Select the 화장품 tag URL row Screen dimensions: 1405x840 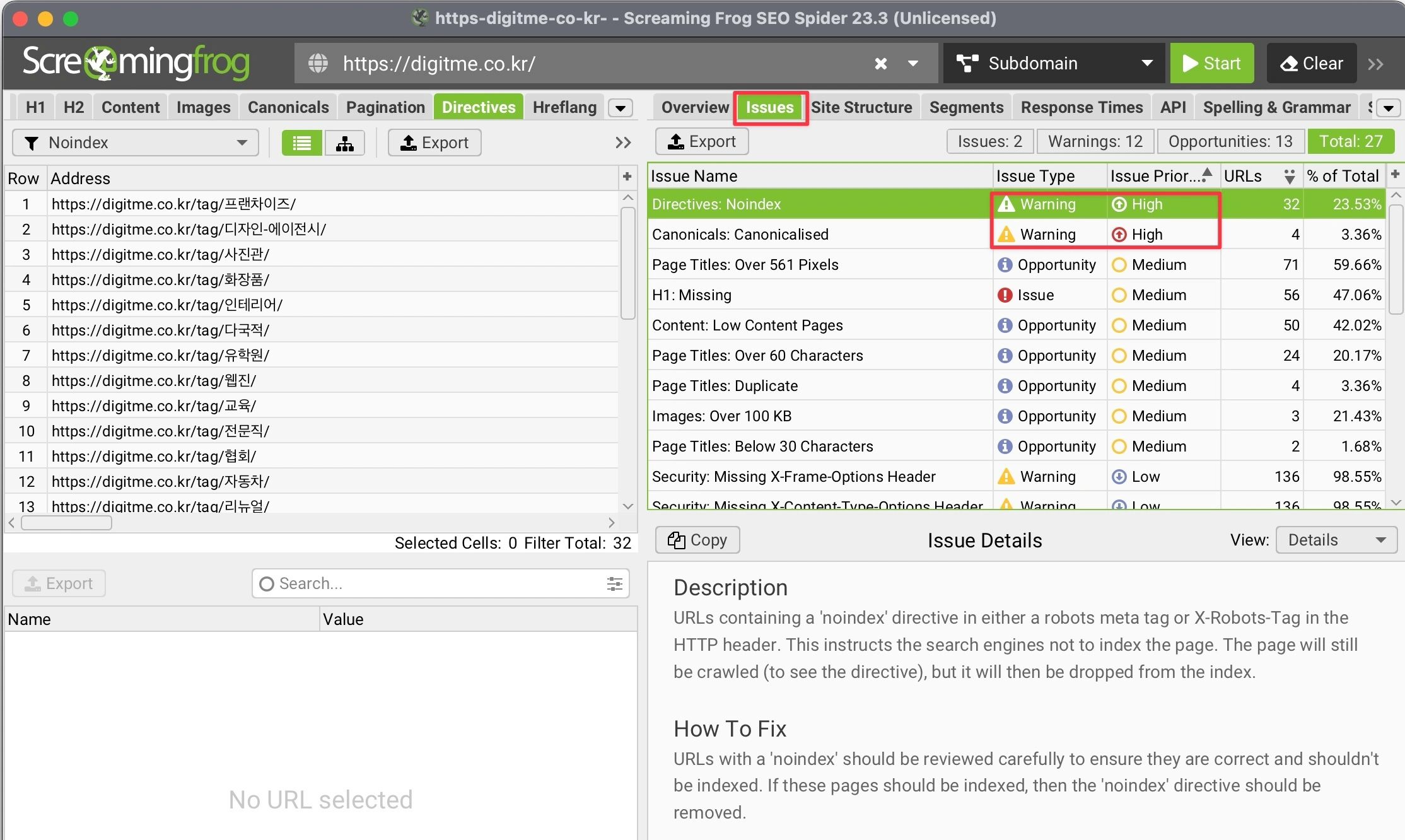(x=312, y=279)
